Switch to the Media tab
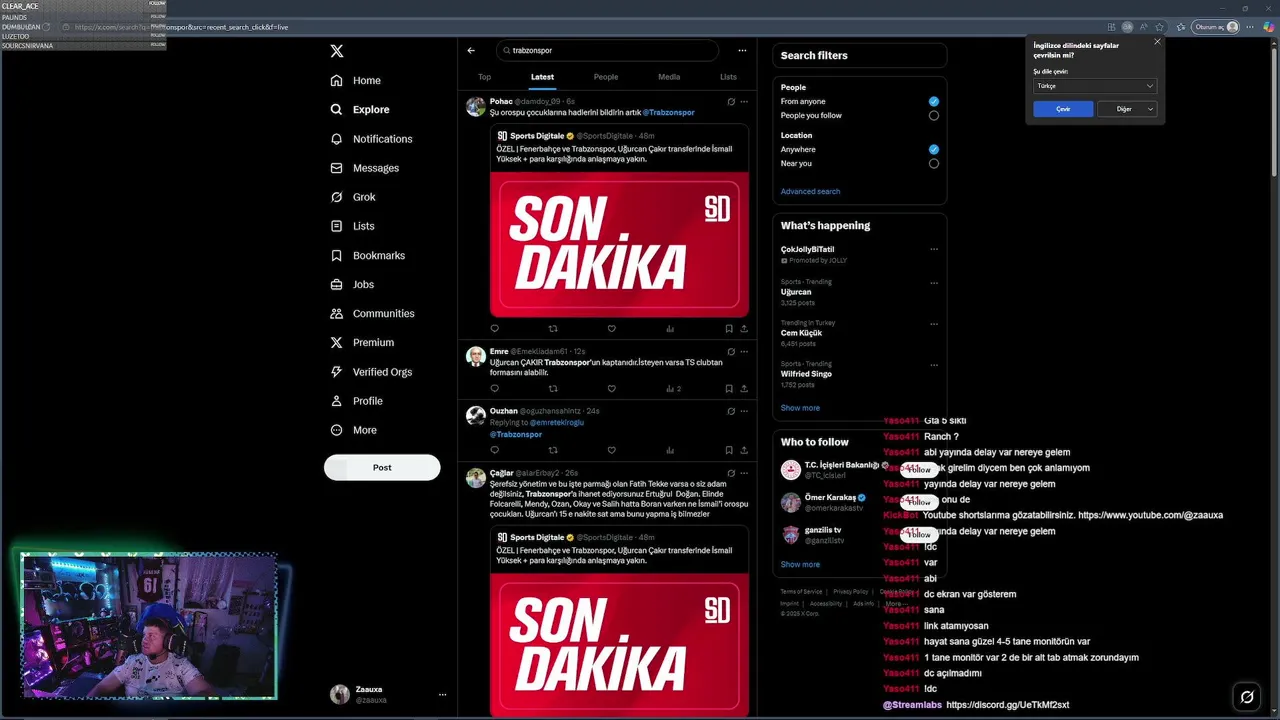This screenshot has width=1280, height=720. tap(669, 77)
